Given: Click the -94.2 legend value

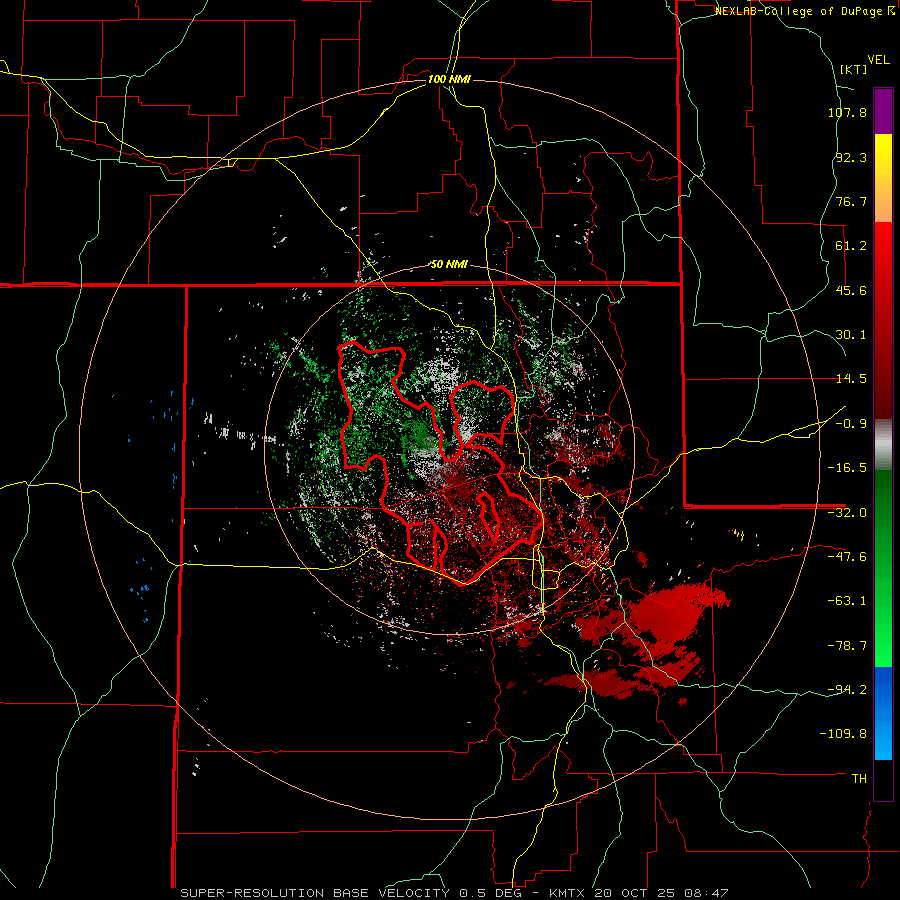Looking at the screenshot, I should pyautogui.click(x=847, y=689).
